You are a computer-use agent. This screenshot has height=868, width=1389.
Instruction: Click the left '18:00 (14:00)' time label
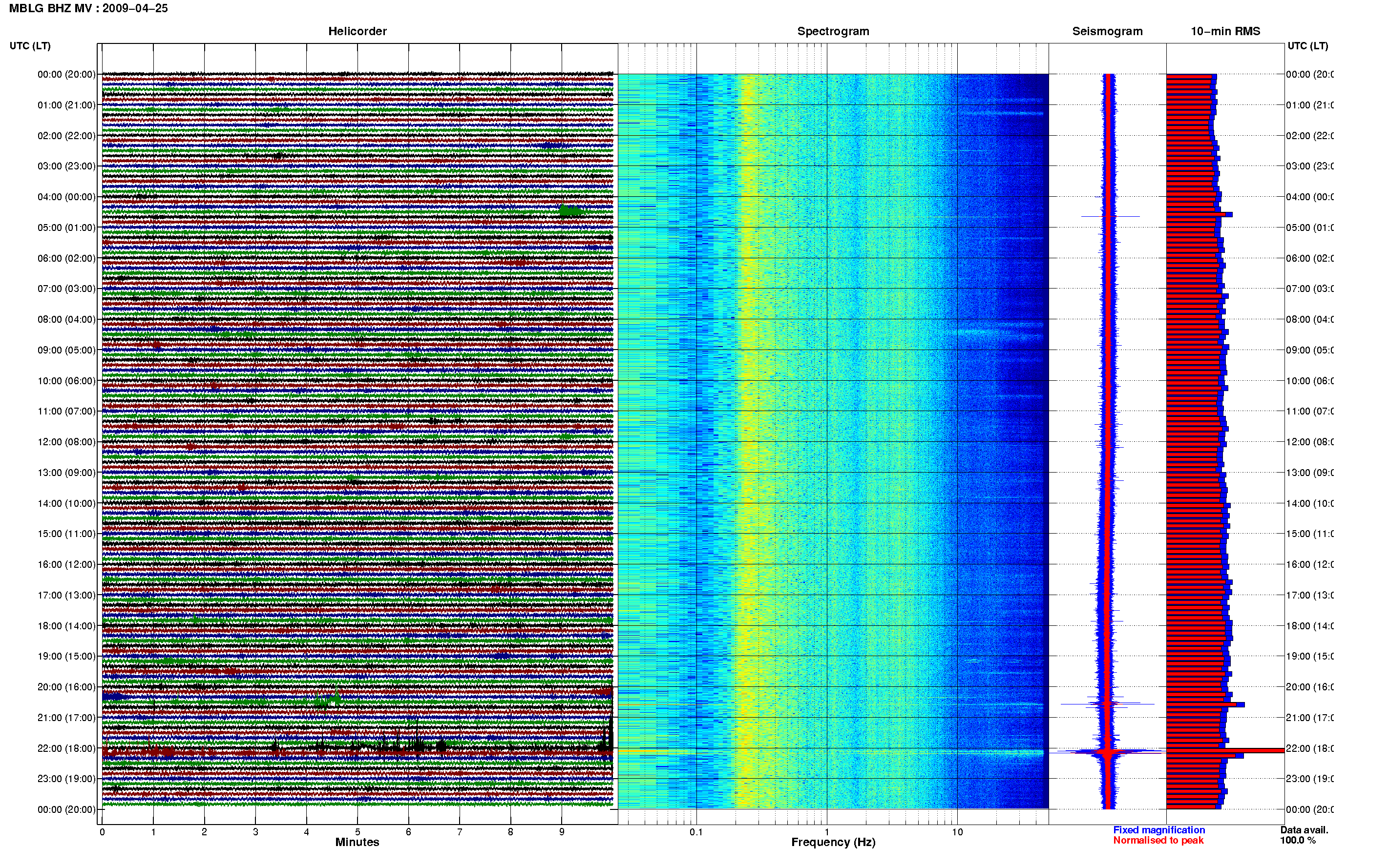click(66, 626)
